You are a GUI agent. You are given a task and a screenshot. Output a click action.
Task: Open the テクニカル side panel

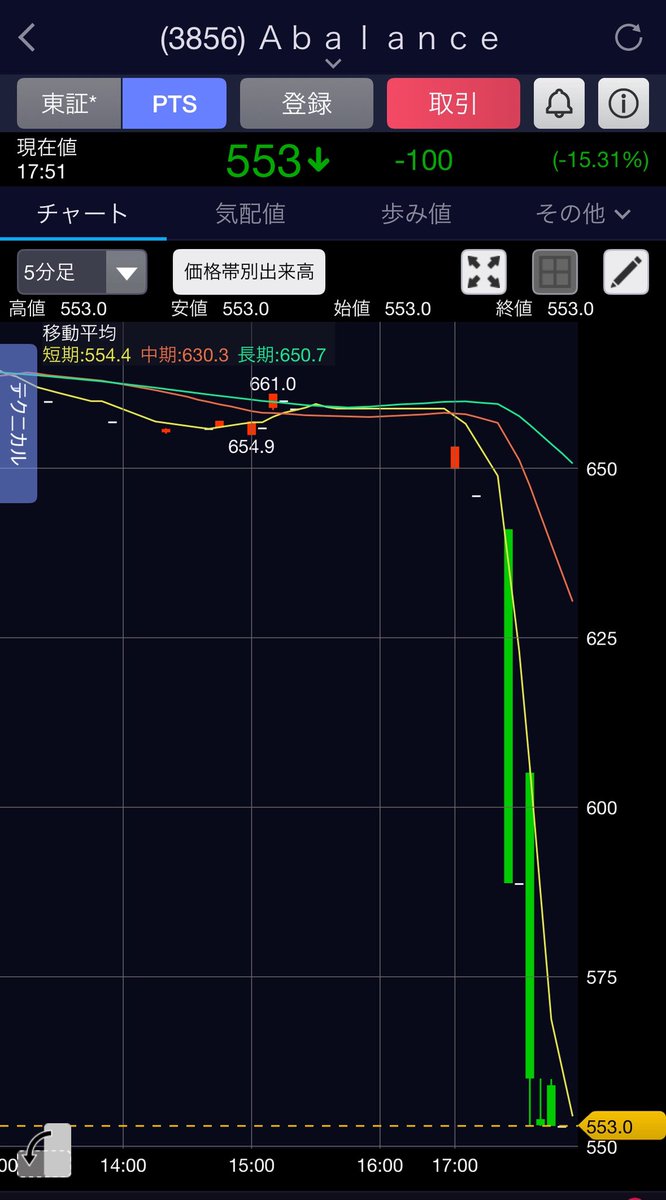(x=18, y=423)
